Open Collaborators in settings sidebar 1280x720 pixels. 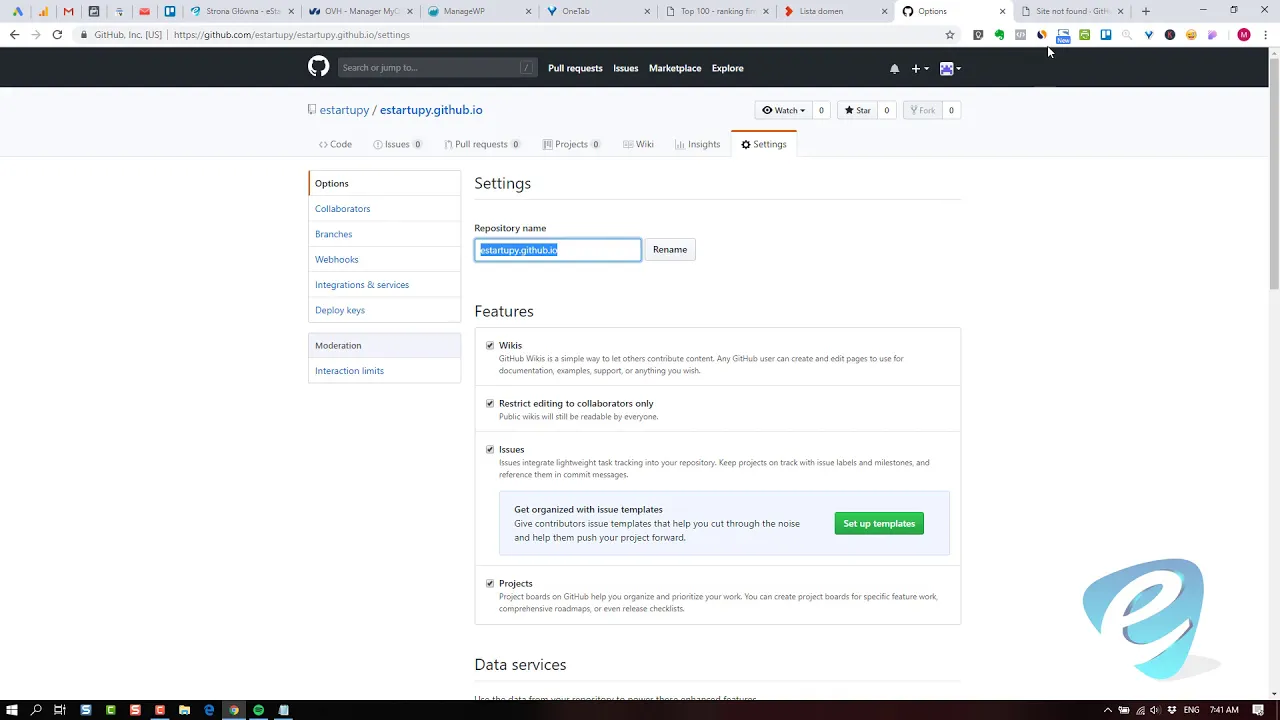pyautogui.click(x=342, y=209)
